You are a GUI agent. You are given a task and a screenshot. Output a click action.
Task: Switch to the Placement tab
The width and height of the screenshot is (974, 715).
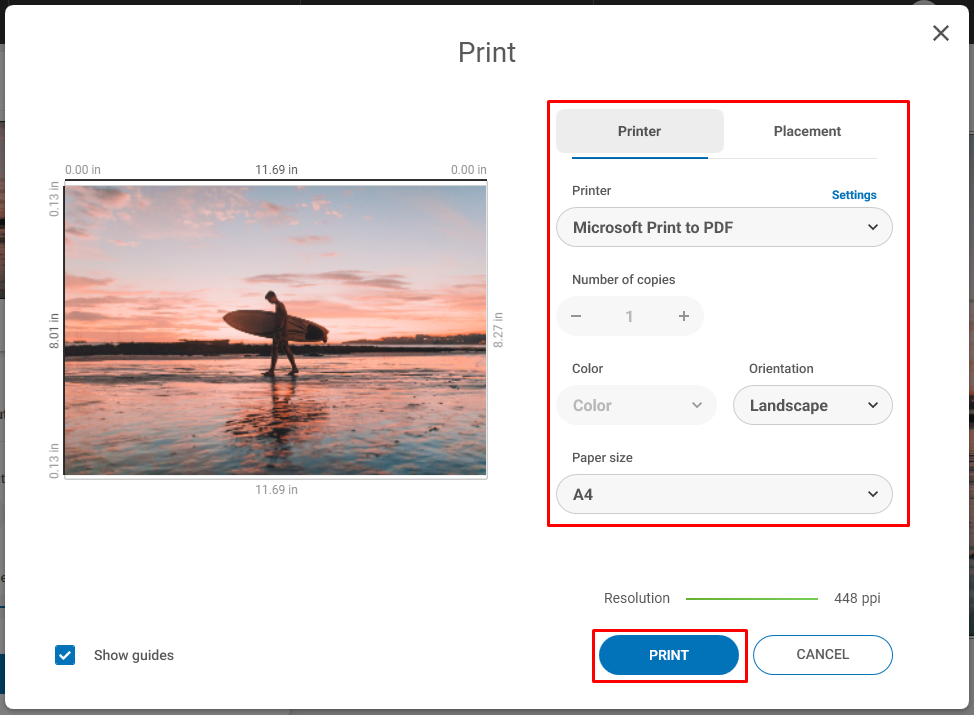click(807, 131)
